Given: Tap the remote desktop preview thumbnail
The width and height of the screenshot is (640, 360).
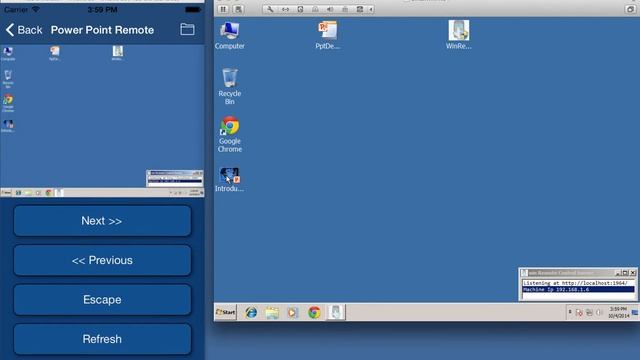Looking at the screenshot, I should tap(102, 121).
